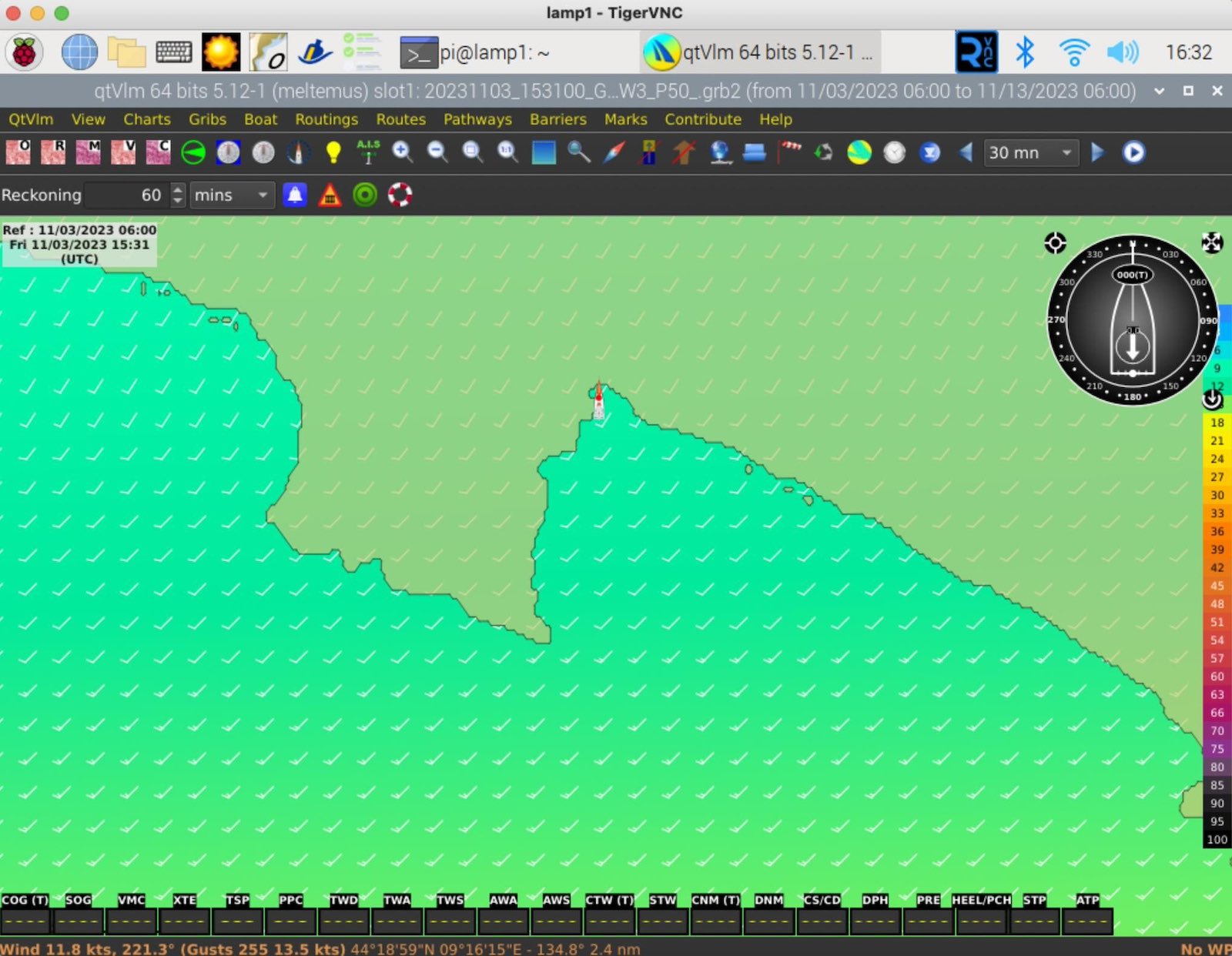
Task: Zoom out with the minus magnifier
Action: 437,152
